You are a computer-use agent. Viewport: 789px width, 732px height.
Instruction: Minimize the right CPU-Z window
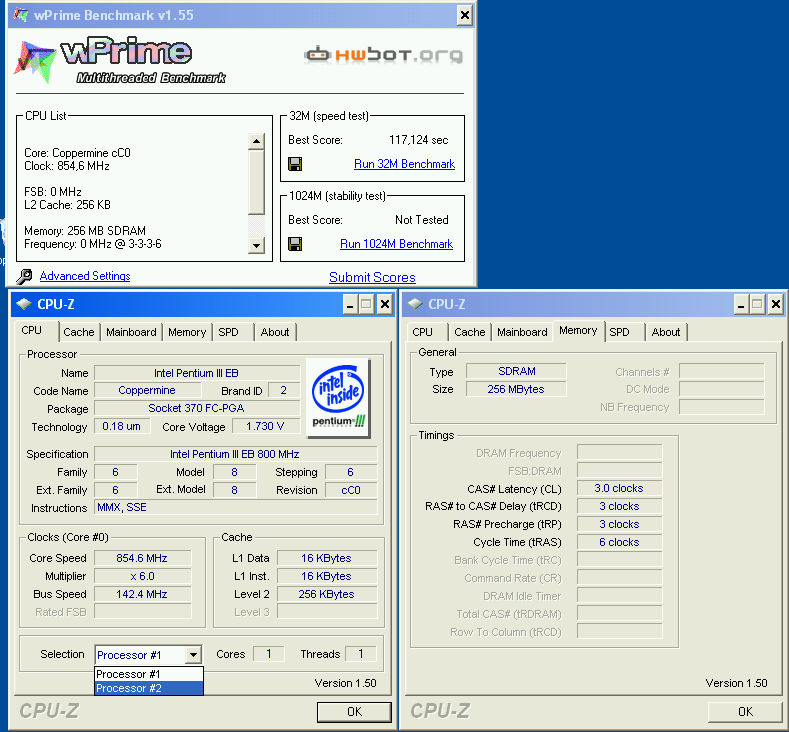(x=741, y=304)
